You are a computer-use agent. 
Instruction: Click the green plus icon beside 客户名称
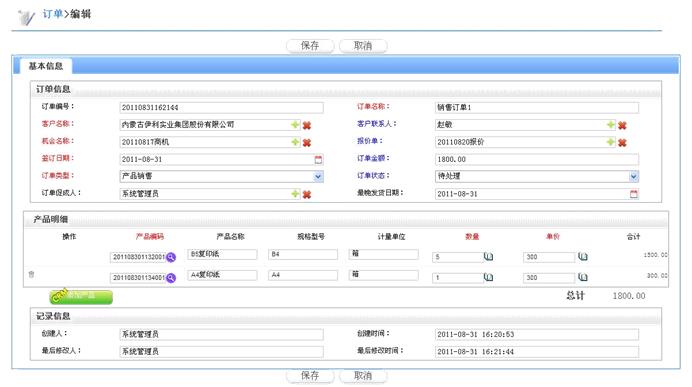pyautogui.click(x=295, y=125)
